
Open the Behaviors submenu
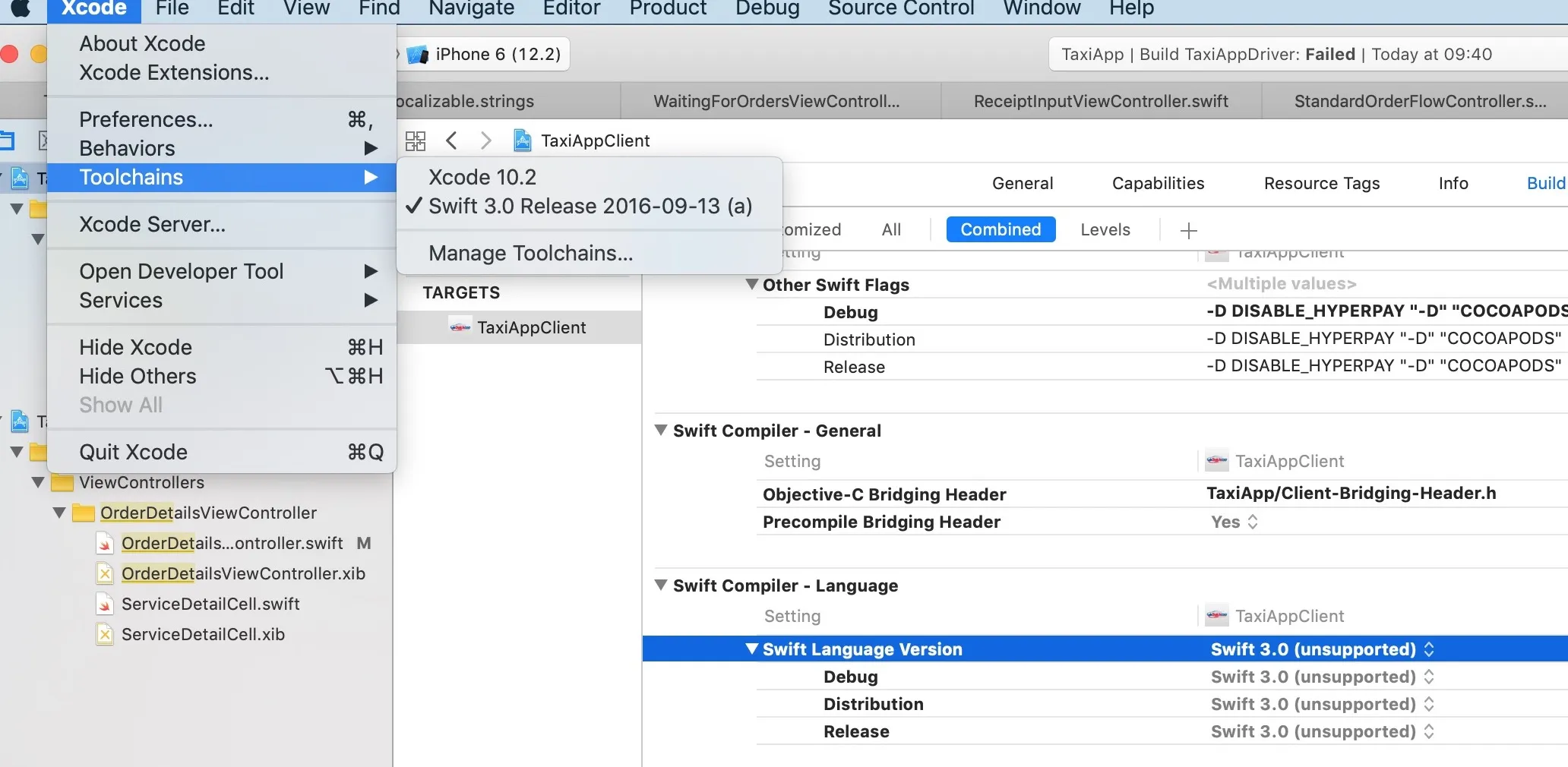click(x=222, y=148)
